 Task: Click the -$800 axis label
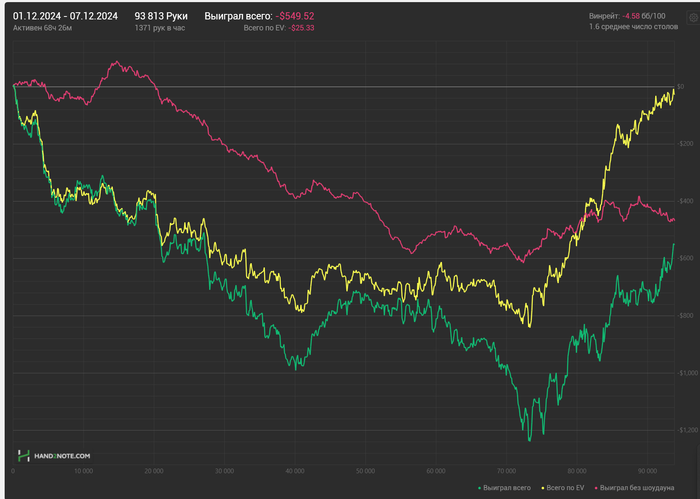tap(685, 316)
